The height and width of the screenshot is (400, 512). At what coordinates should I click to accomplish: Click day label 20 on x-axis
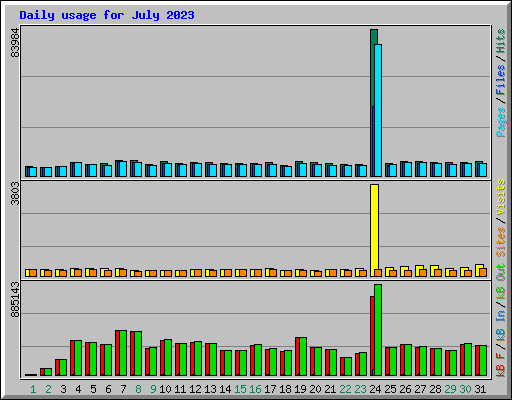click(x=315, y=389)
